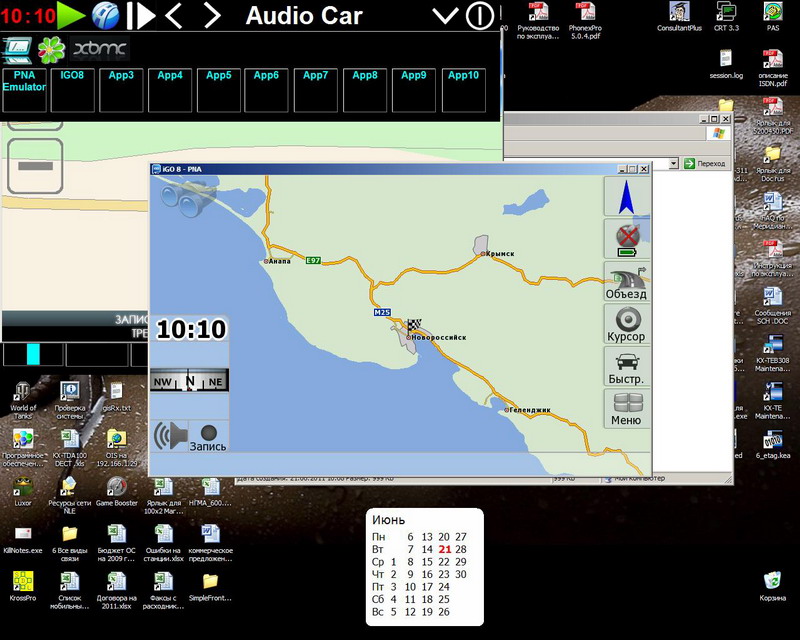Skip forward with the right arrow

coord(211,15)
